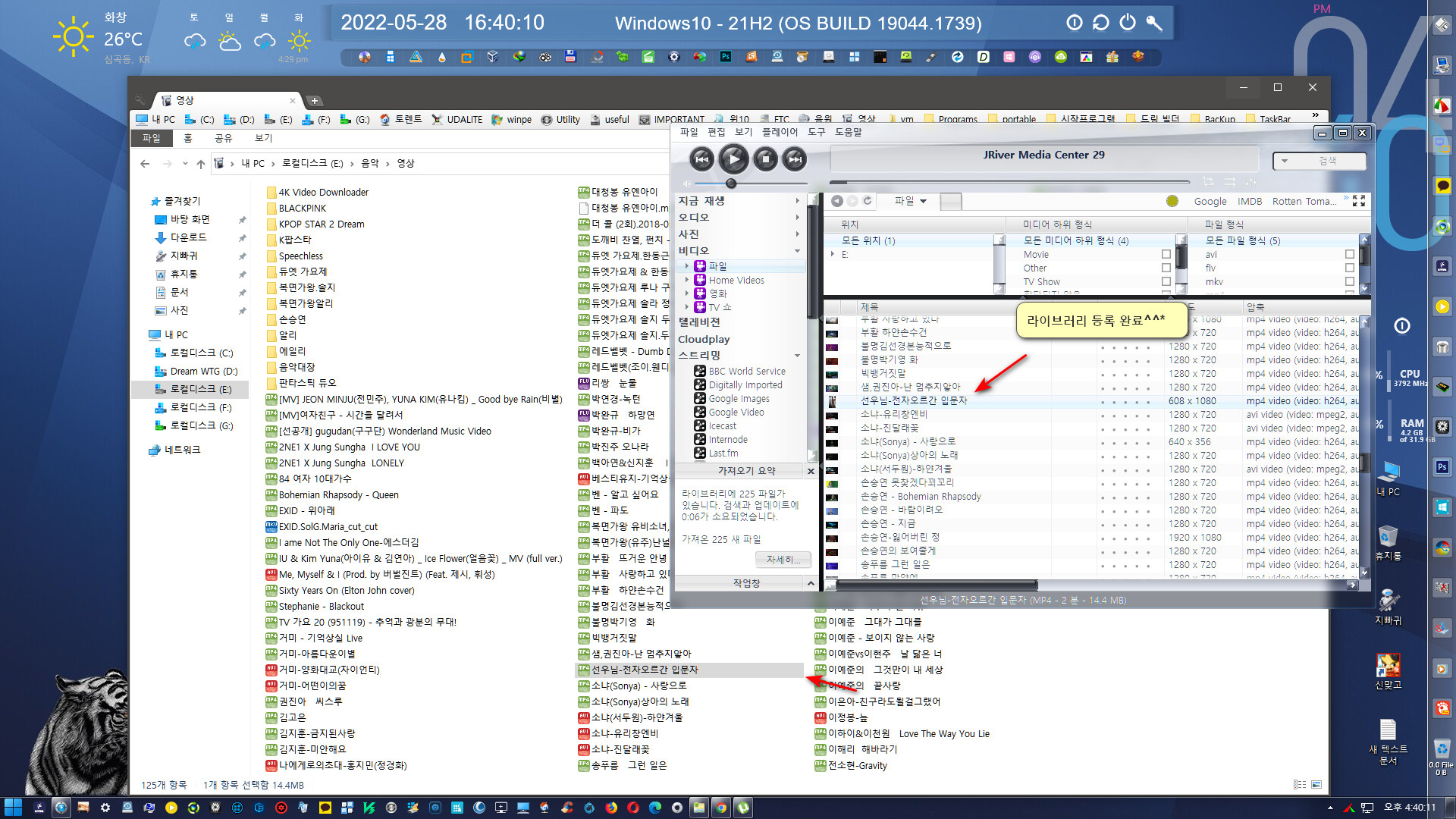This screenshot has height=819, width=1456.
Task: Open BBC World Service streaming entry
Action: pyautogui.click(x=746, y=371)
